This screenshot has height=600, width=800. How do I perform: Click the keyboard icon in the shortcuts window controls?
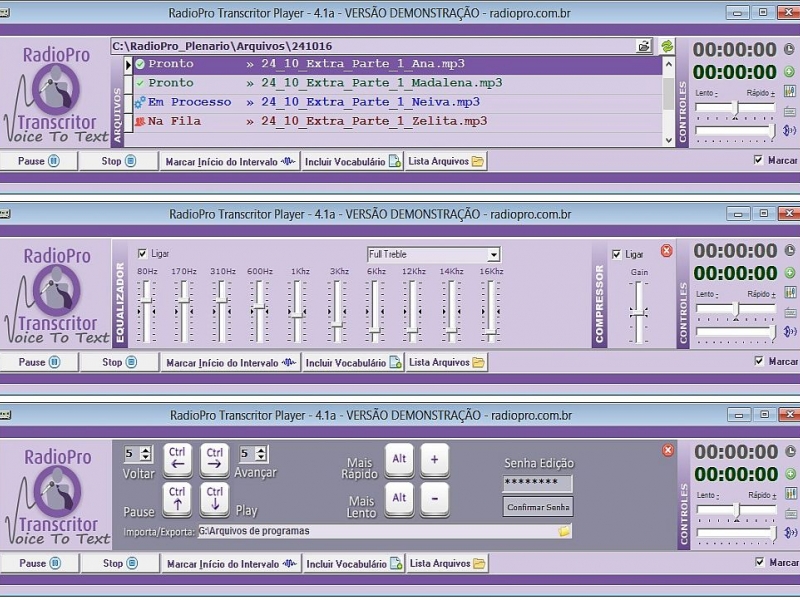pos(792,513)
